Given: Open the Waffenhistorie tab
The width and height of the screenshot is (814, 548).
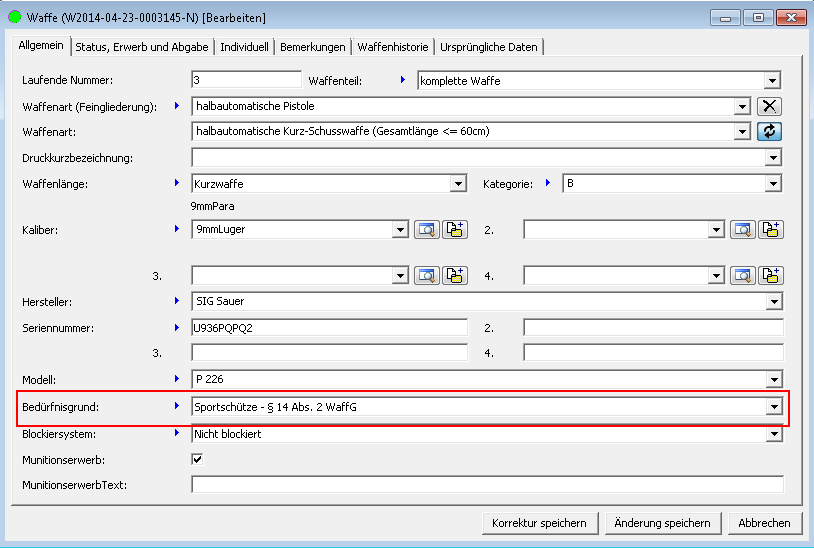Looking at the screenshot, I should point(393,47).
